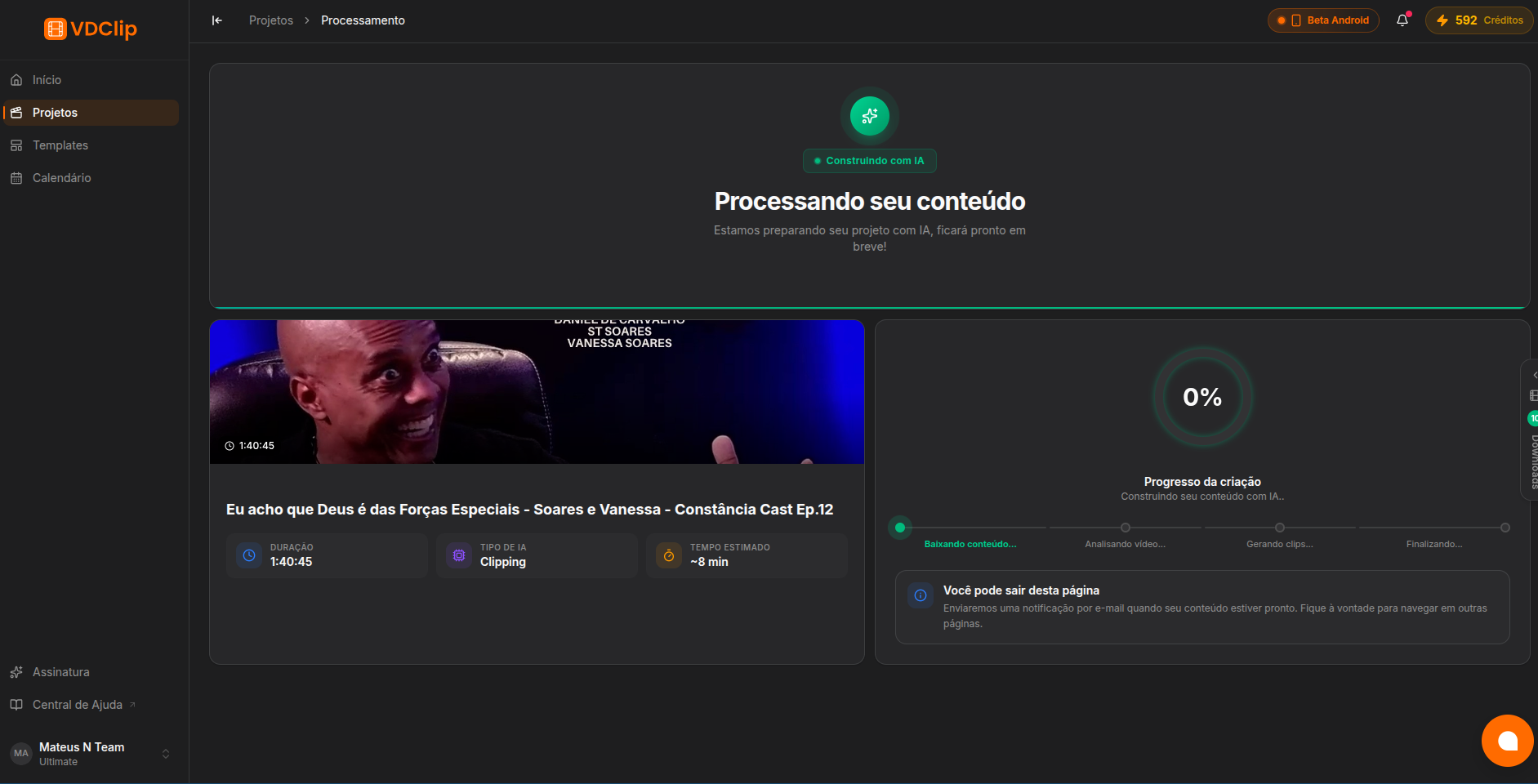Viewport: 1538px width, 784px height.
Task: Click the 0% circular progress indicator
Action: pyautogui.click(x=1202, y=397)
